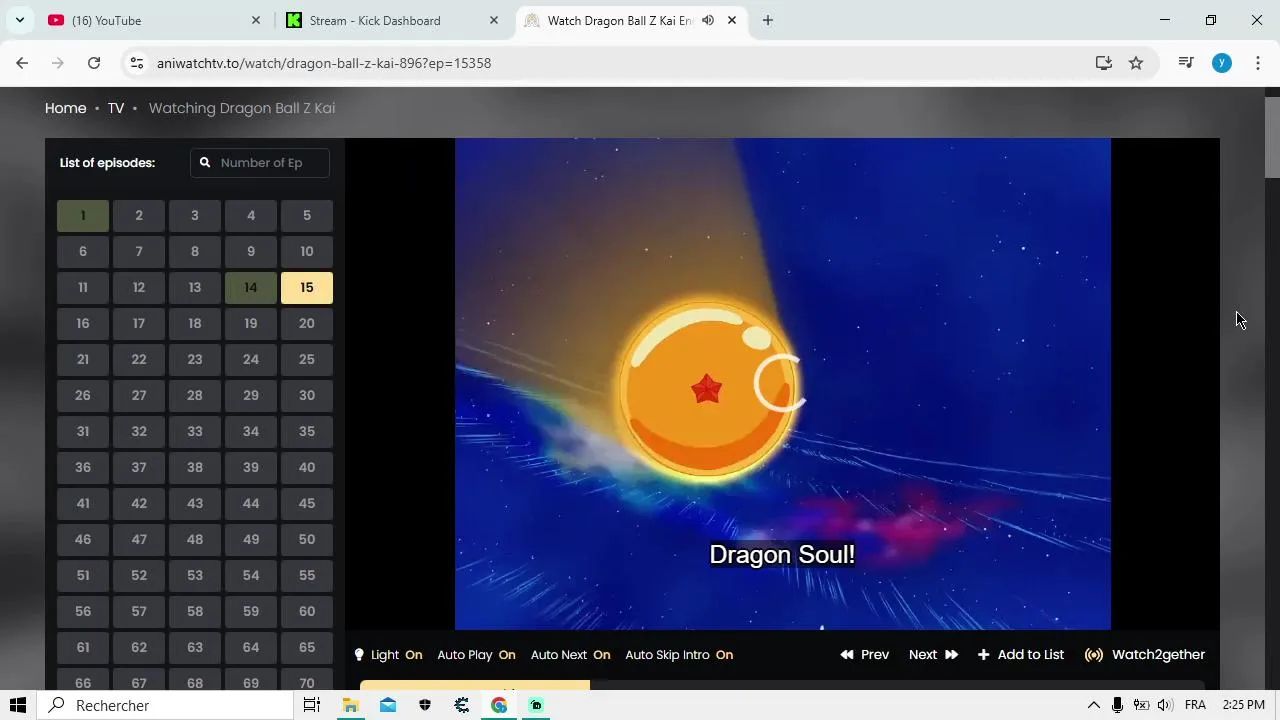Bookmark this page with the star
This screenshot has width=1280, height=720.
coord(1136,63)
